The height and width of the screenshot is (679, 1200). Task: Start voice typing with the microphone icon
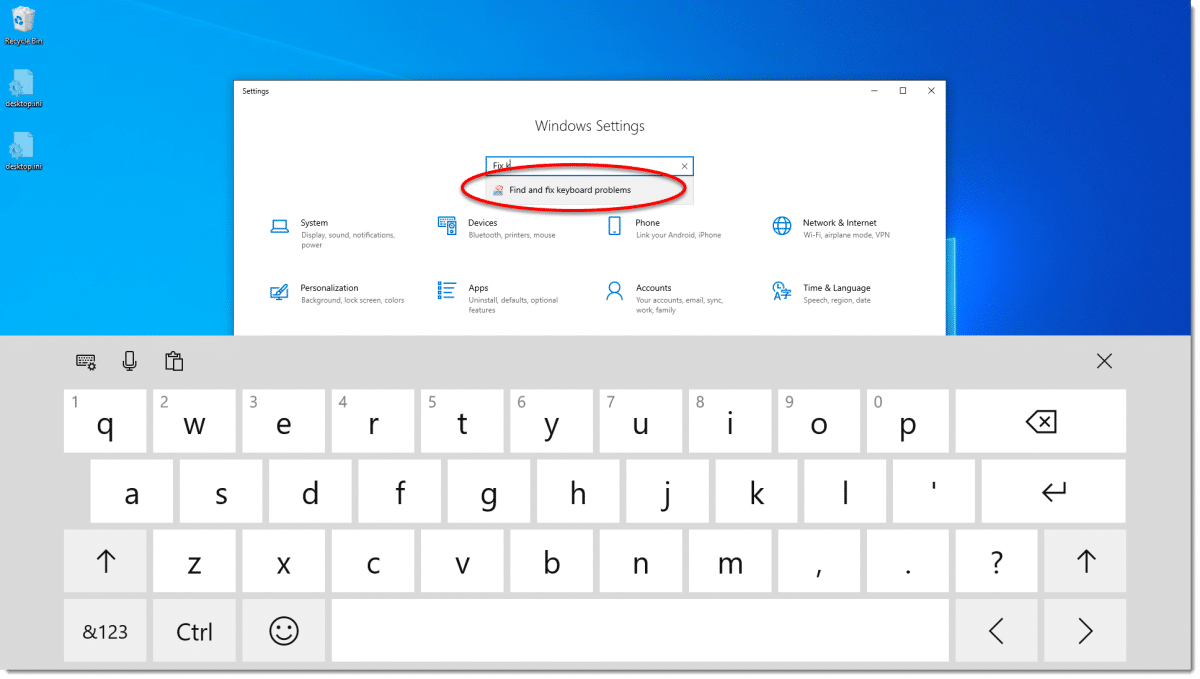coord(129,361)
